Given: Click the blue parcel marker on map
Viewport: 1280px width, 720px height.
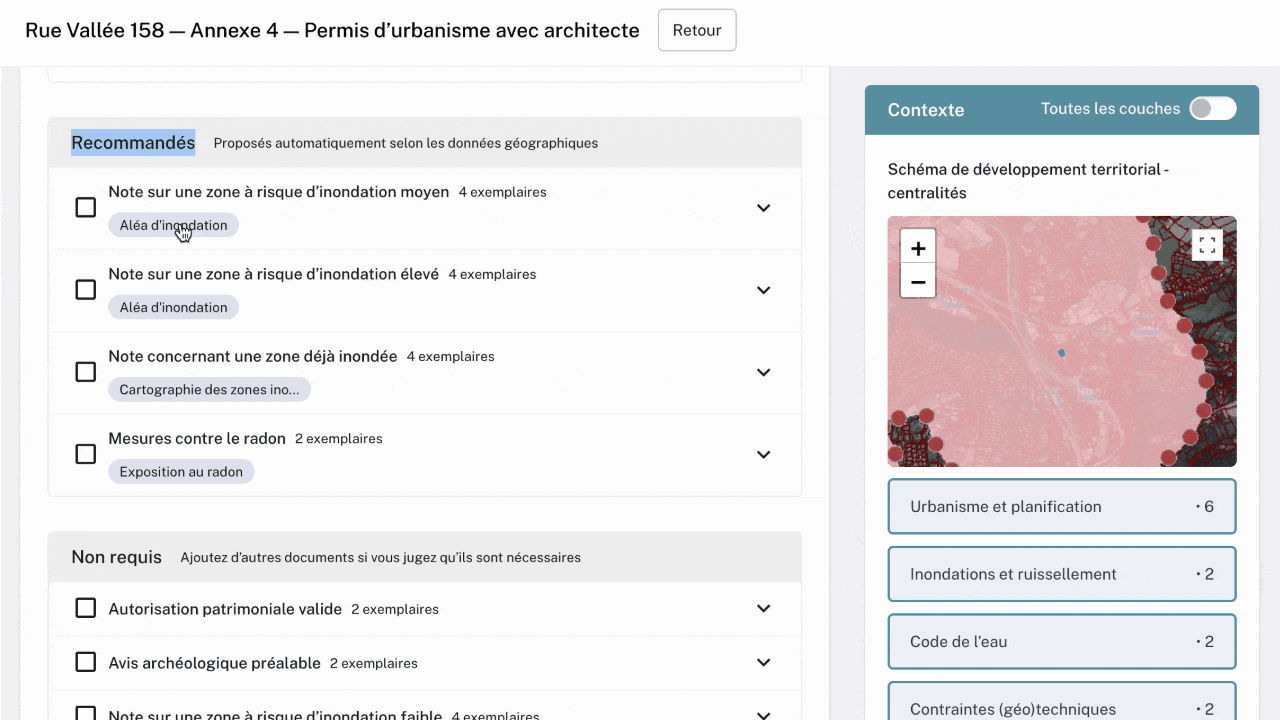Looking at the screenshot, I should (1062, 353).
